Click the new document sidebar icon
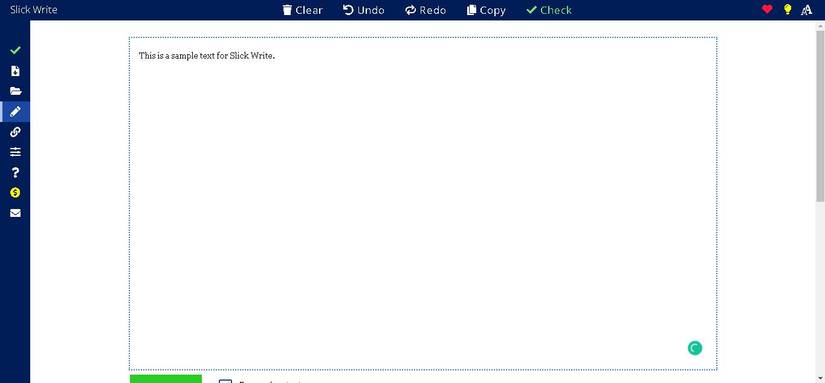 pos(15,71)
